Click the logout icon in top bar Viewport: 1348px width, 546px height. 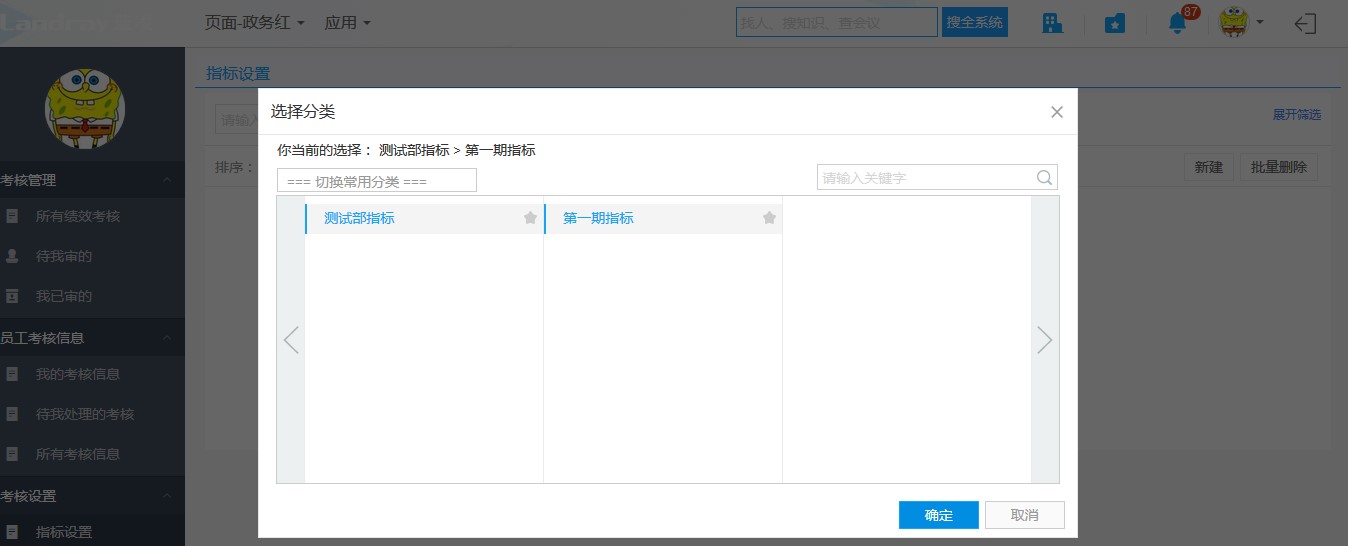coord(1305,23)
